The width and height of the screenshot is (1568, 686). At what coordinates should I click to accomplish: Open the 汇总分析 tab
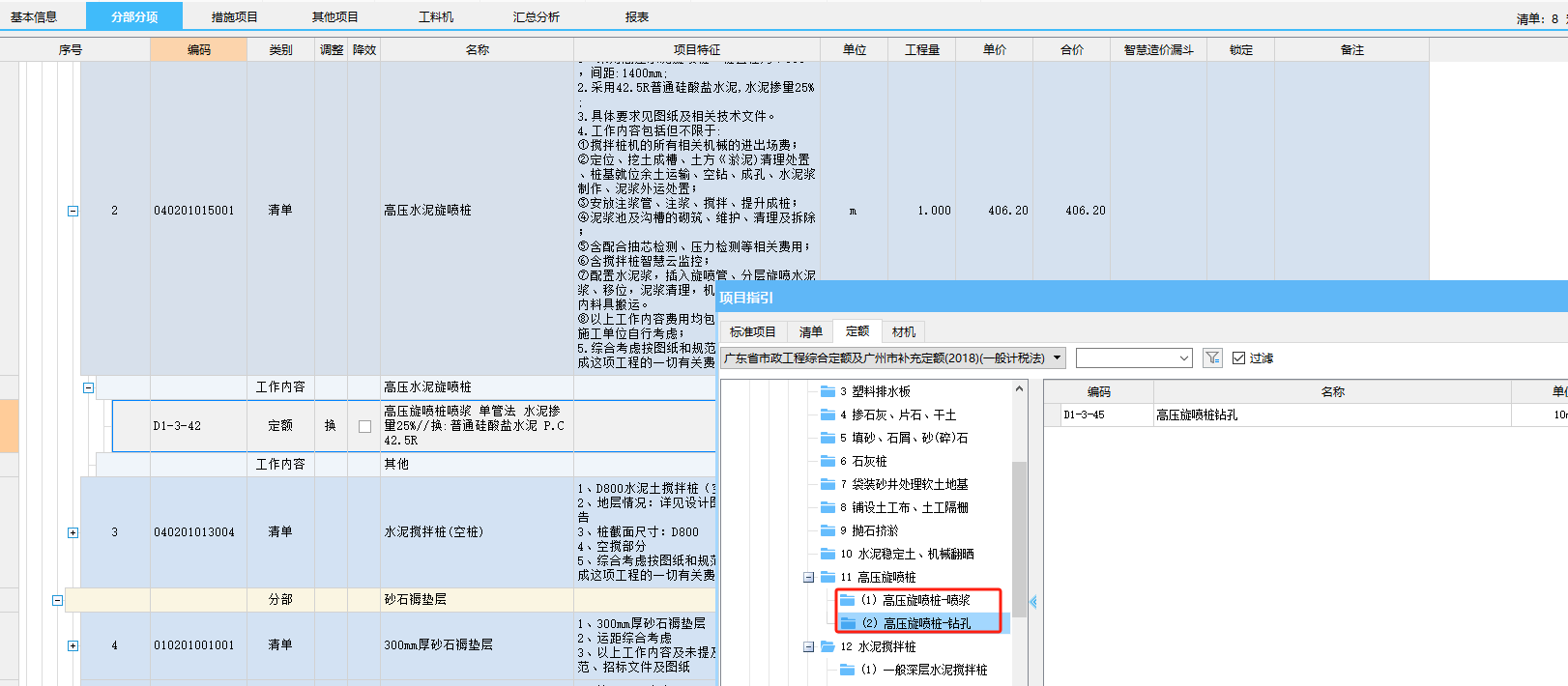click(537, 17)
